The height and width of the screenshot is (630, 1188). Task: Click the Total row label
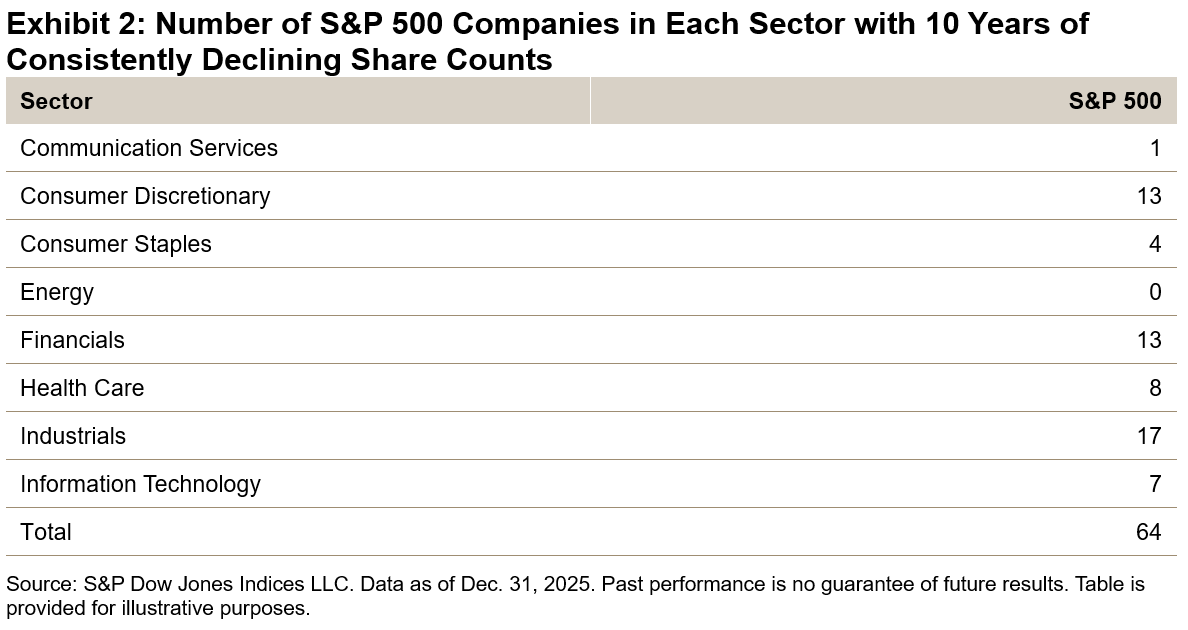pos(46,532)
